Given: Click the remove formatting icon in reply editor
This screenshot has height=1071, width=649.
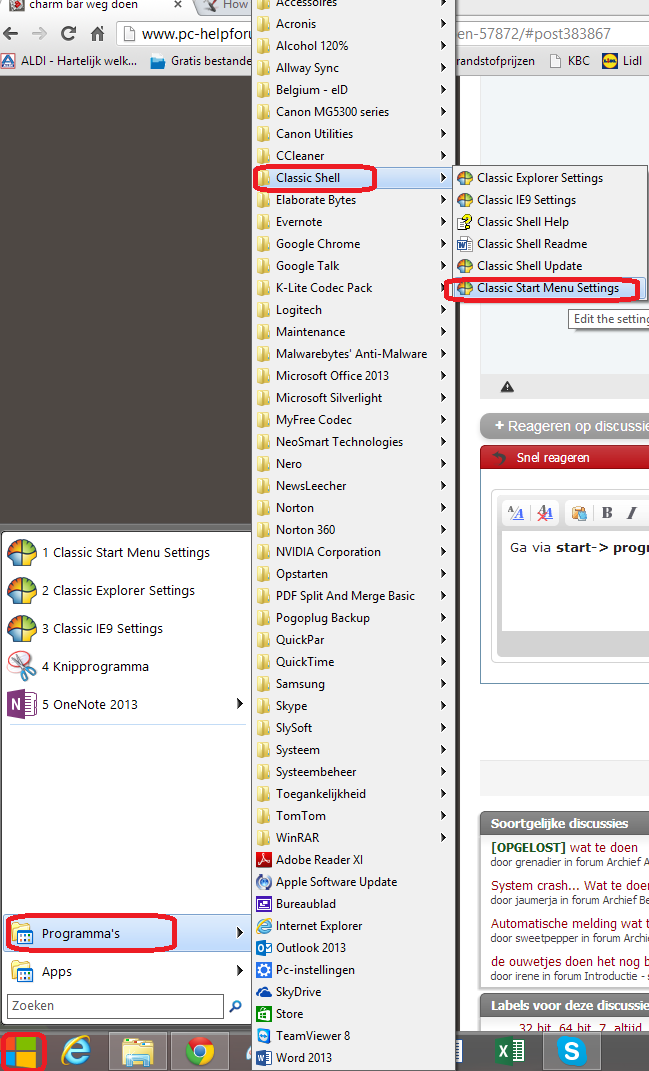Looking at the screenshot, I should point(544,513).
